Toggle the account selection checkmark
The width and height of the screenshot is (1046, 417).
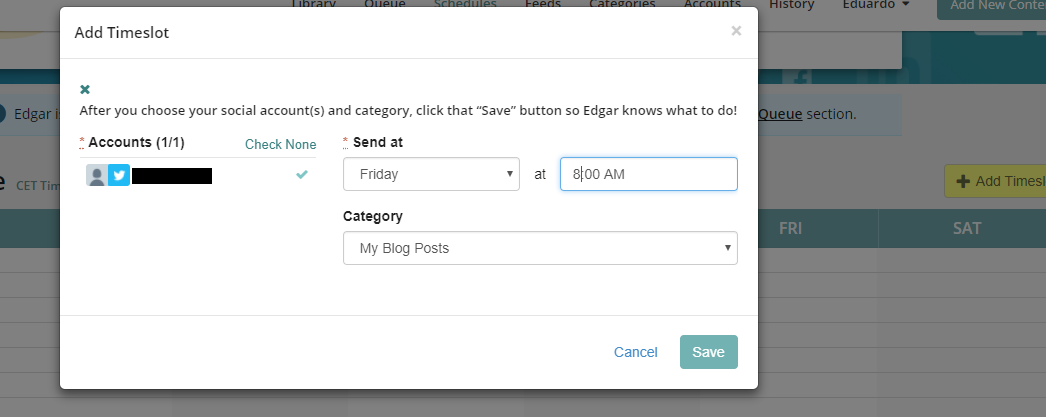(302, 175)
